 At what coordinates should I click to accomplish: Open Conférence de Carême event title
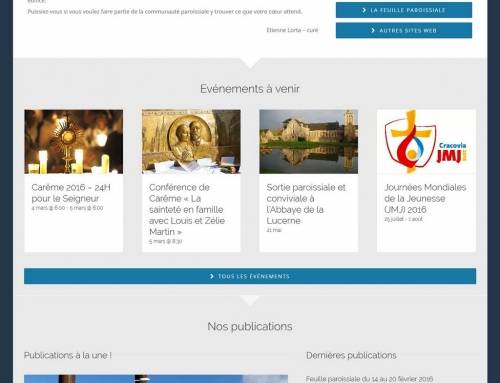click(187, 209)
